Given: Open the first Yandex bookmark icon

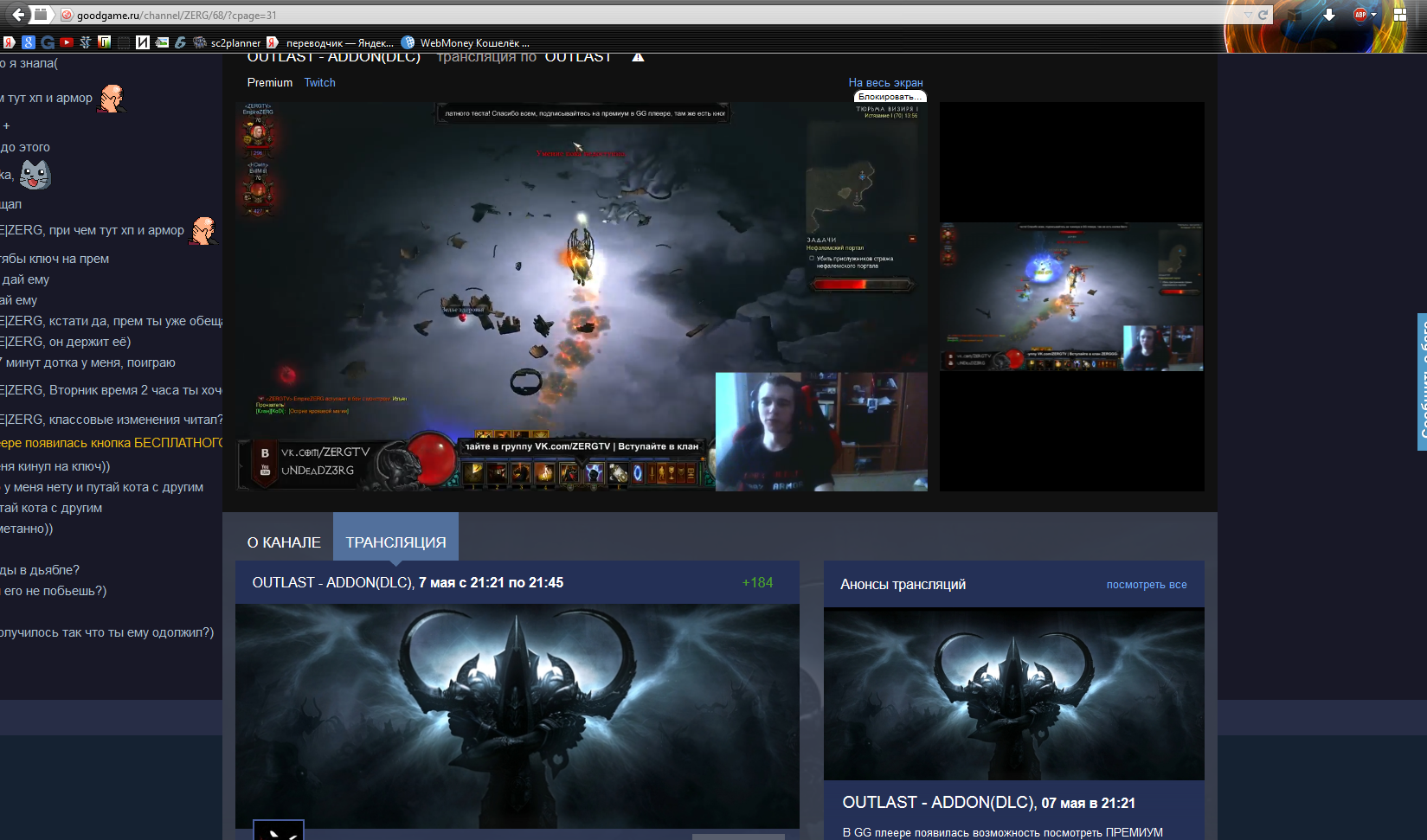Looking at the screenshot, I should 9,42.
